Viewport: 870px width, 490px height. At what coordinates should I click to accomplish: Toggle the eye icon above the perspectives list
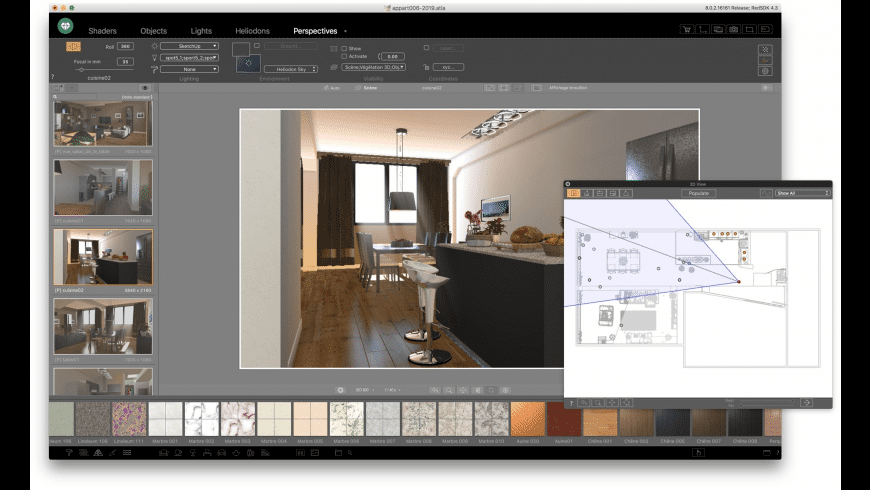pyautogui.click(x=145, y=88)
